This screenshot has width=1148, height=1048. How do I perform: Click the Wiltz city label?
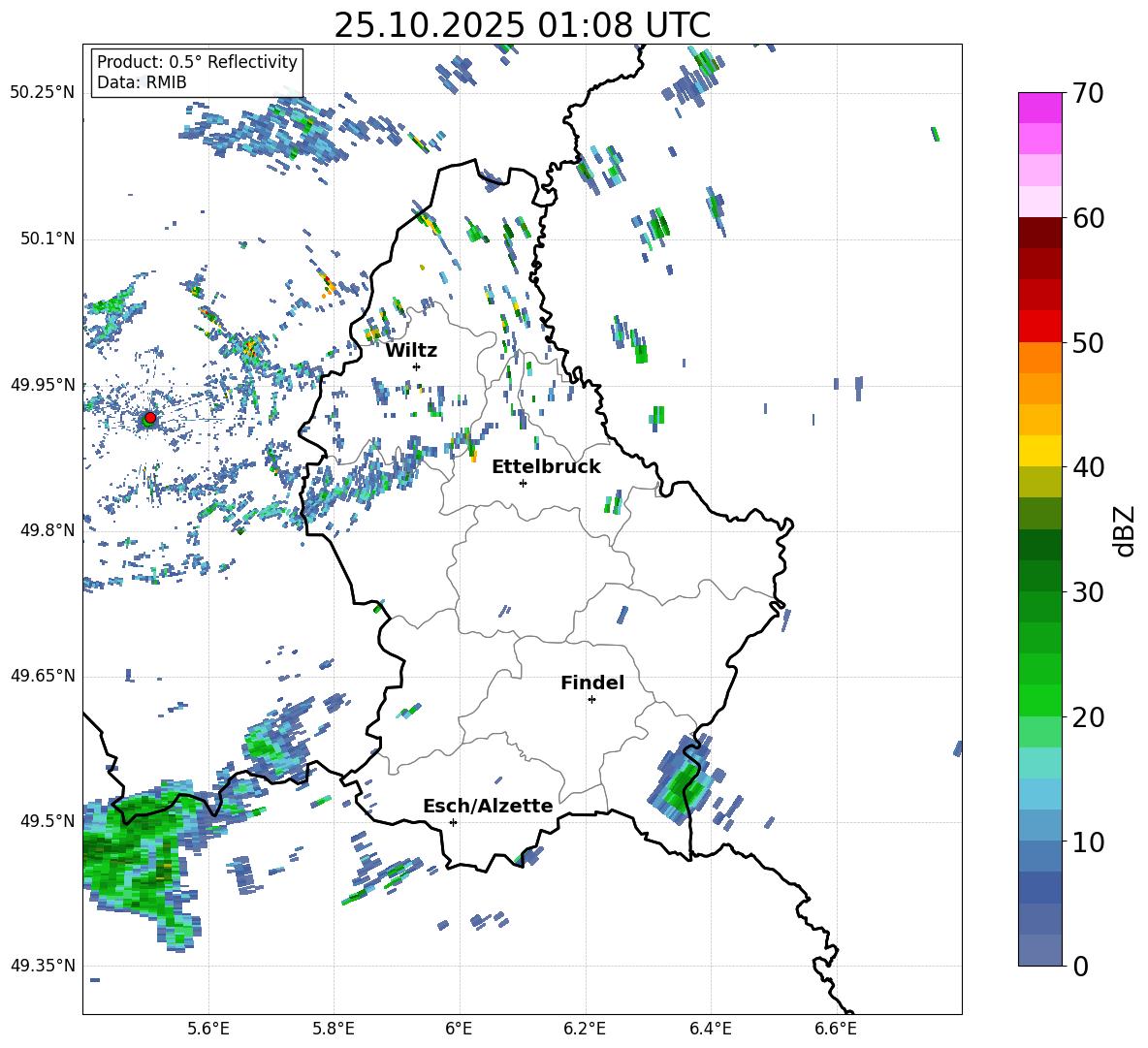(411, 351)
